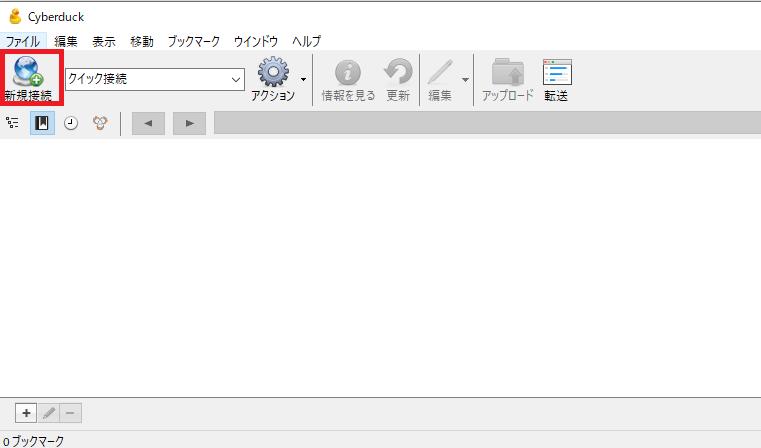Toggle the history clock view
Viewport: 761px width, 448px height.
pyautogui.click(x=71, y=123)
